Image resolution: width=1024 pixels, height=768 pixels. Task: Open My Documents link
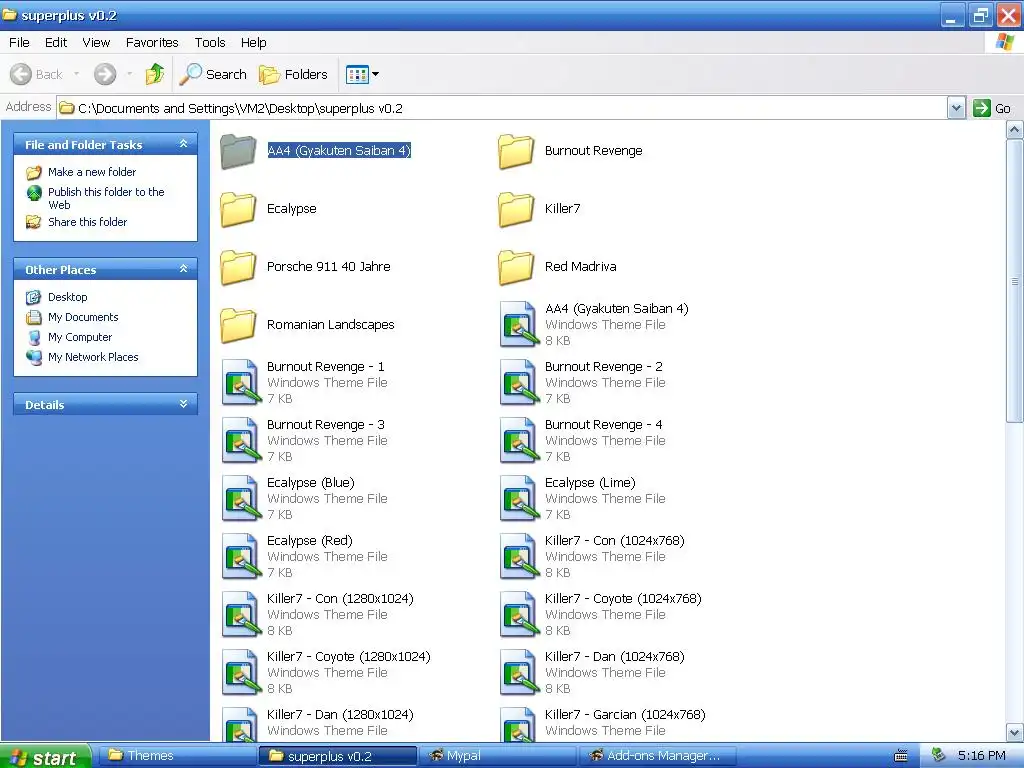click(x=83, y=317)
